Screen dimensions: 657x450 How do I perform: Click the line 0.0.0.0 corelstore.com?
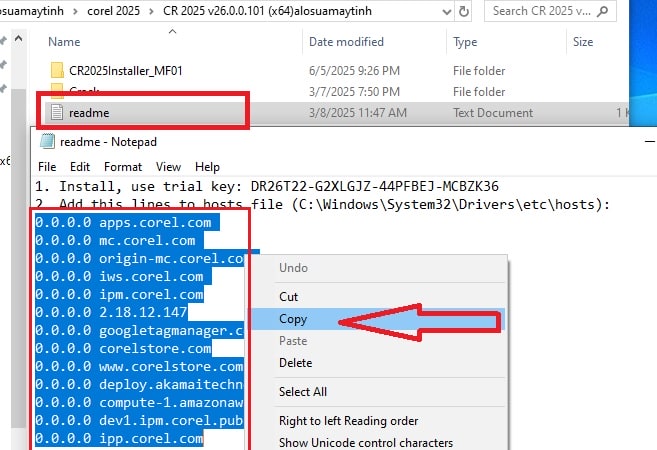coord(123,349)
